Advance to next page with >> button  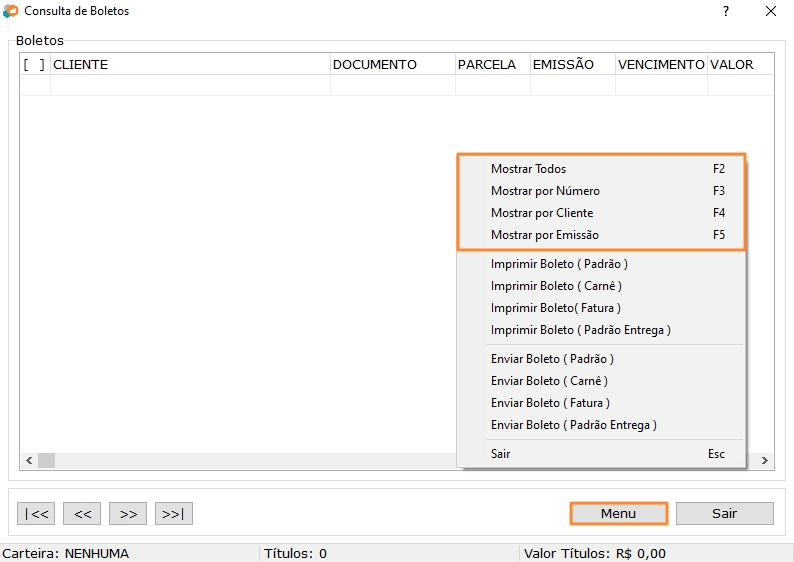(x=128, y=514)
